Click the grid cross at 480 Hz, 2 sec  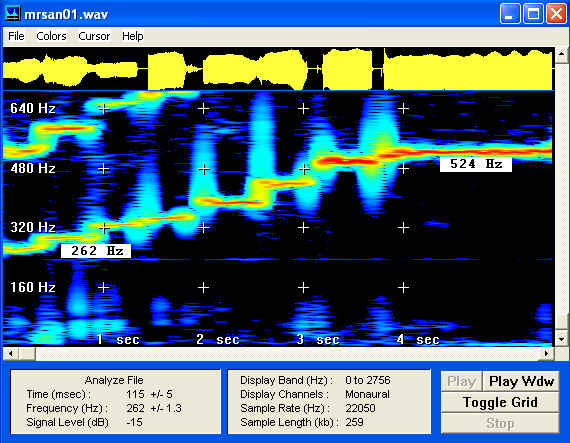(204, 169)
